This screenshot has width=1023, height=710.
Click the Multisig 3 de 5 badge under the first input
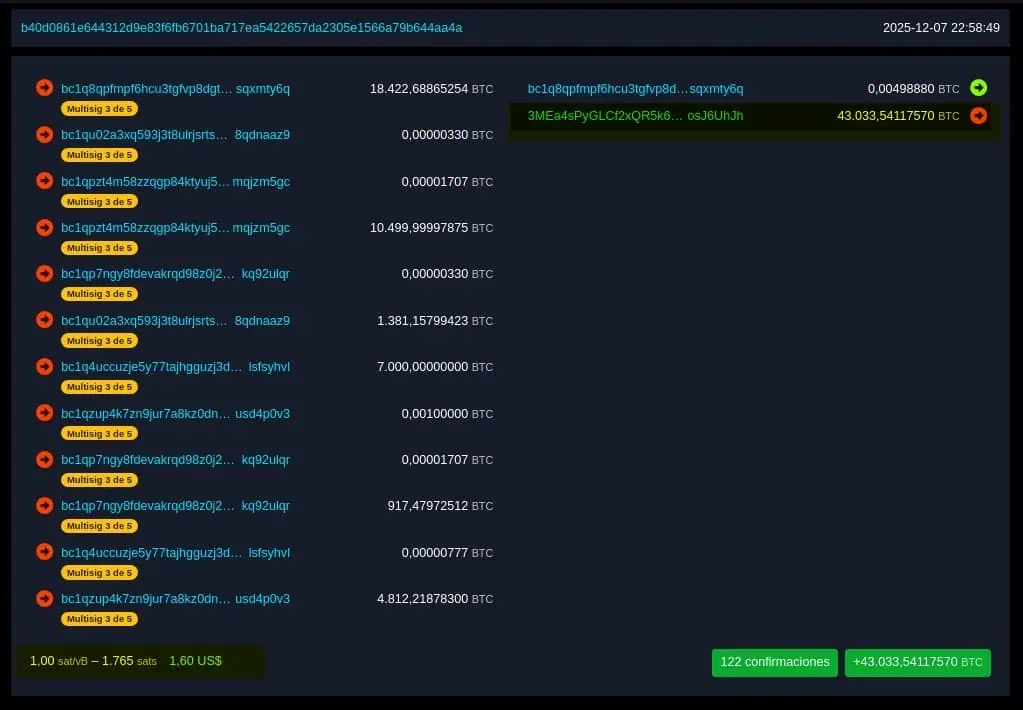tap(99, 108)
